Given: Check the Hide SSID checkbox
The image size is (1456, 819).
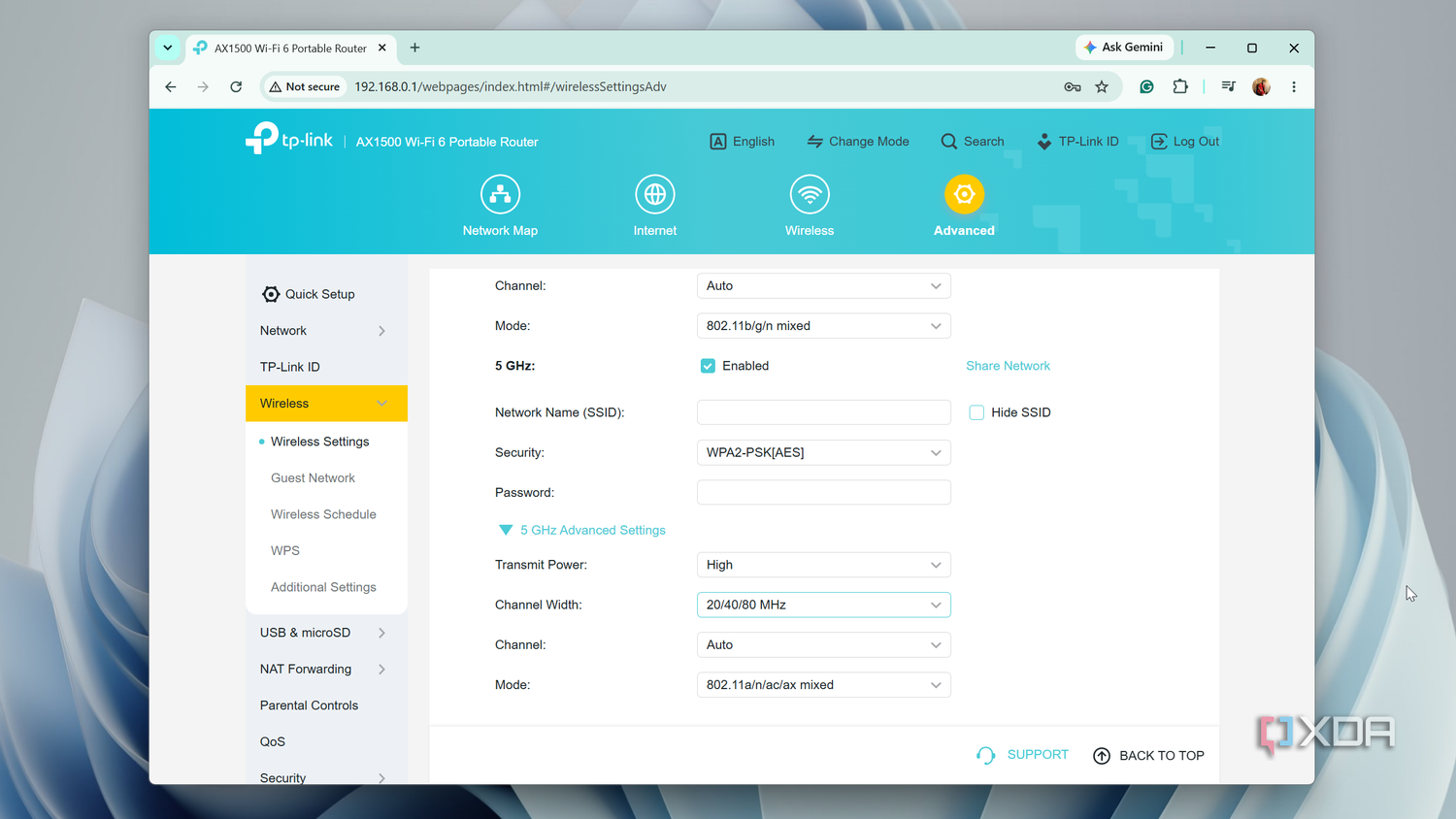Looking at the screenshot, I should coord(976,412).
